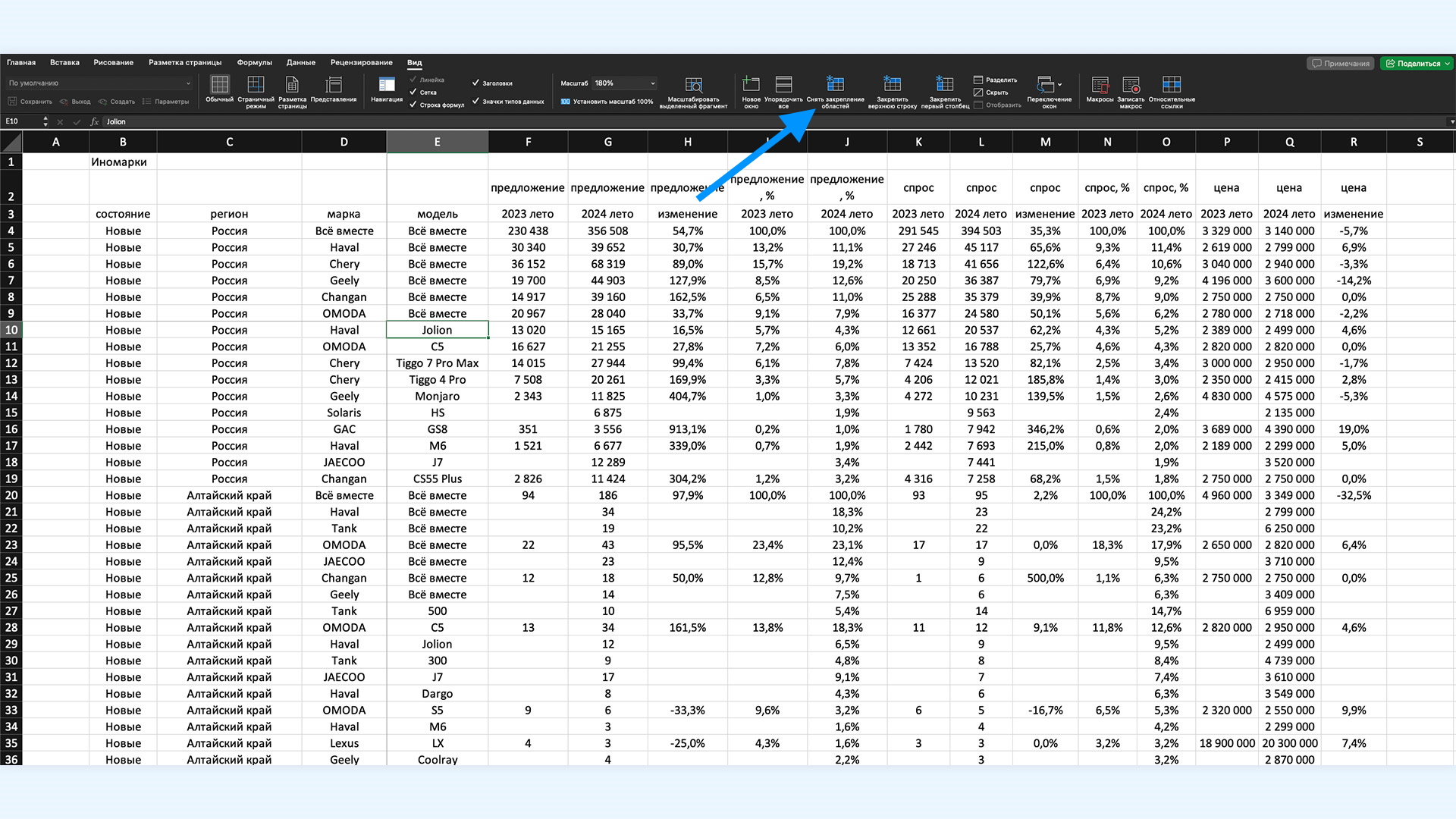Set zoom to 100% via Установить масштаб 100%
Screen dimensions: 1456x819
(x=607, y=102)
